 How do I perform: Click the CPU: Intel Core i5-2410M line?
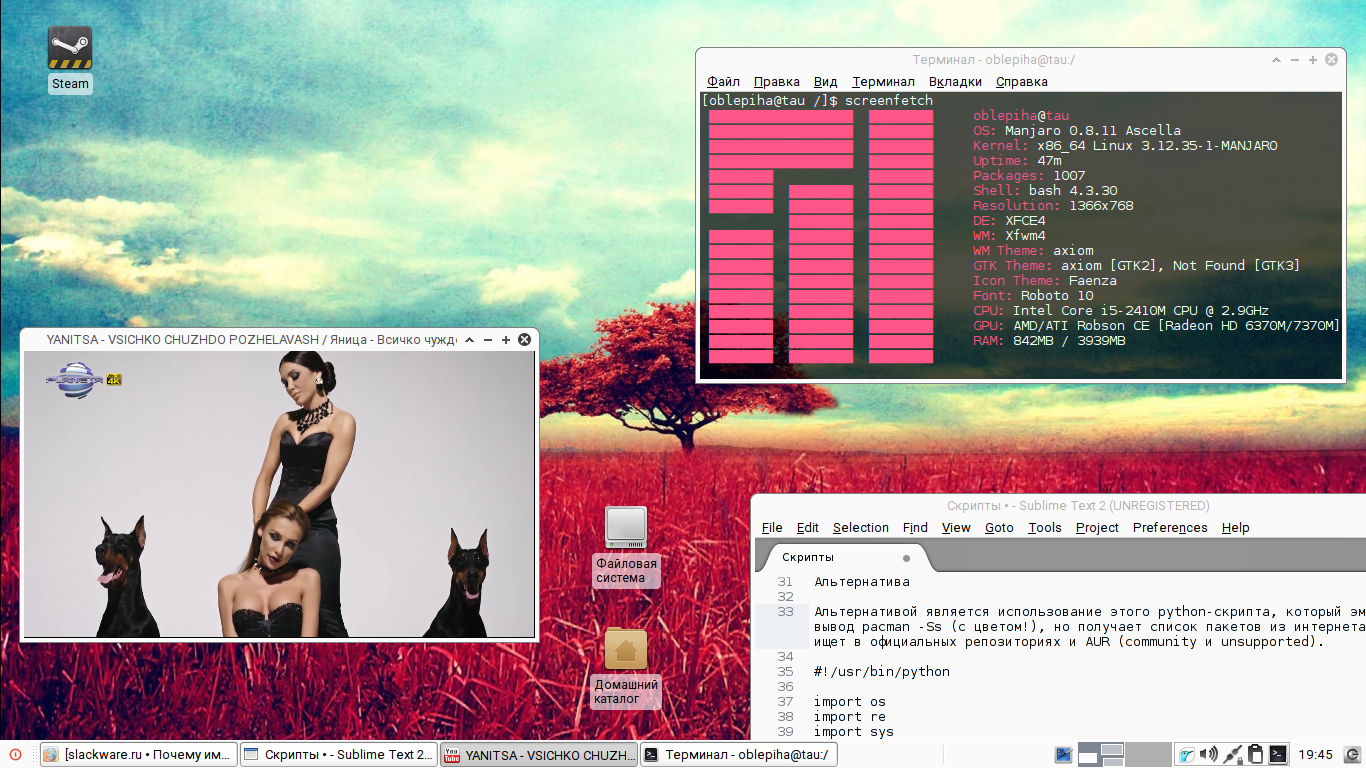pos(1121,311)
